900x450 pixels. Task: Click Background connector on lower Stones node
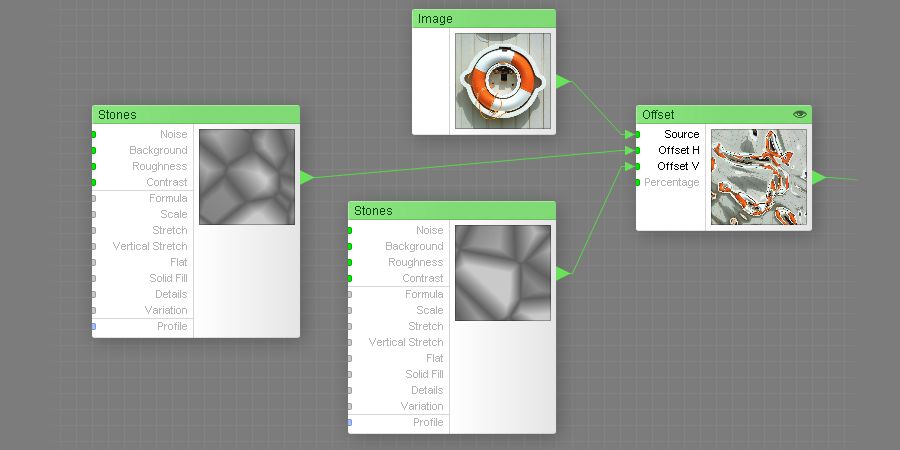(350, 246)
